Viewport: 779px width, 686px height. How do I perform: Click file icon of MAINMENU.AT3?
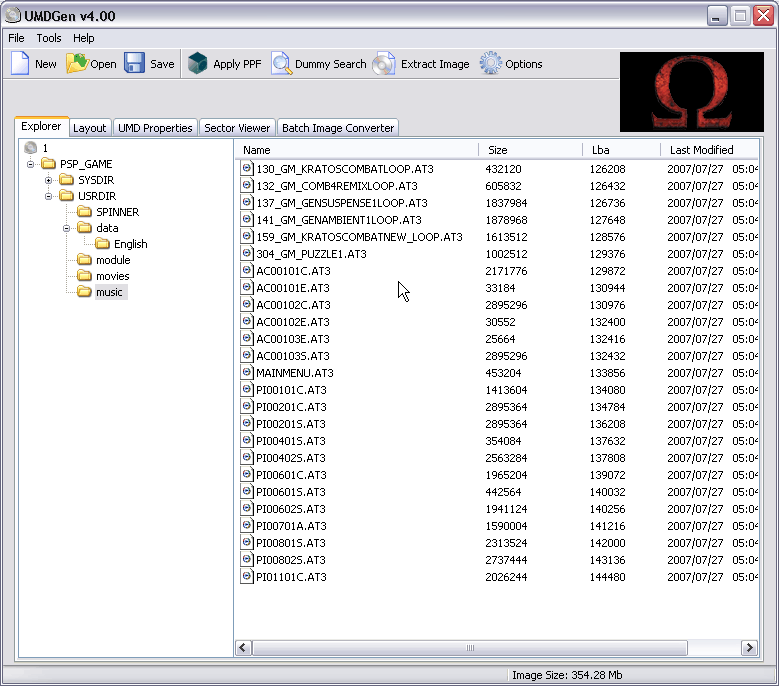pos(246,372)
